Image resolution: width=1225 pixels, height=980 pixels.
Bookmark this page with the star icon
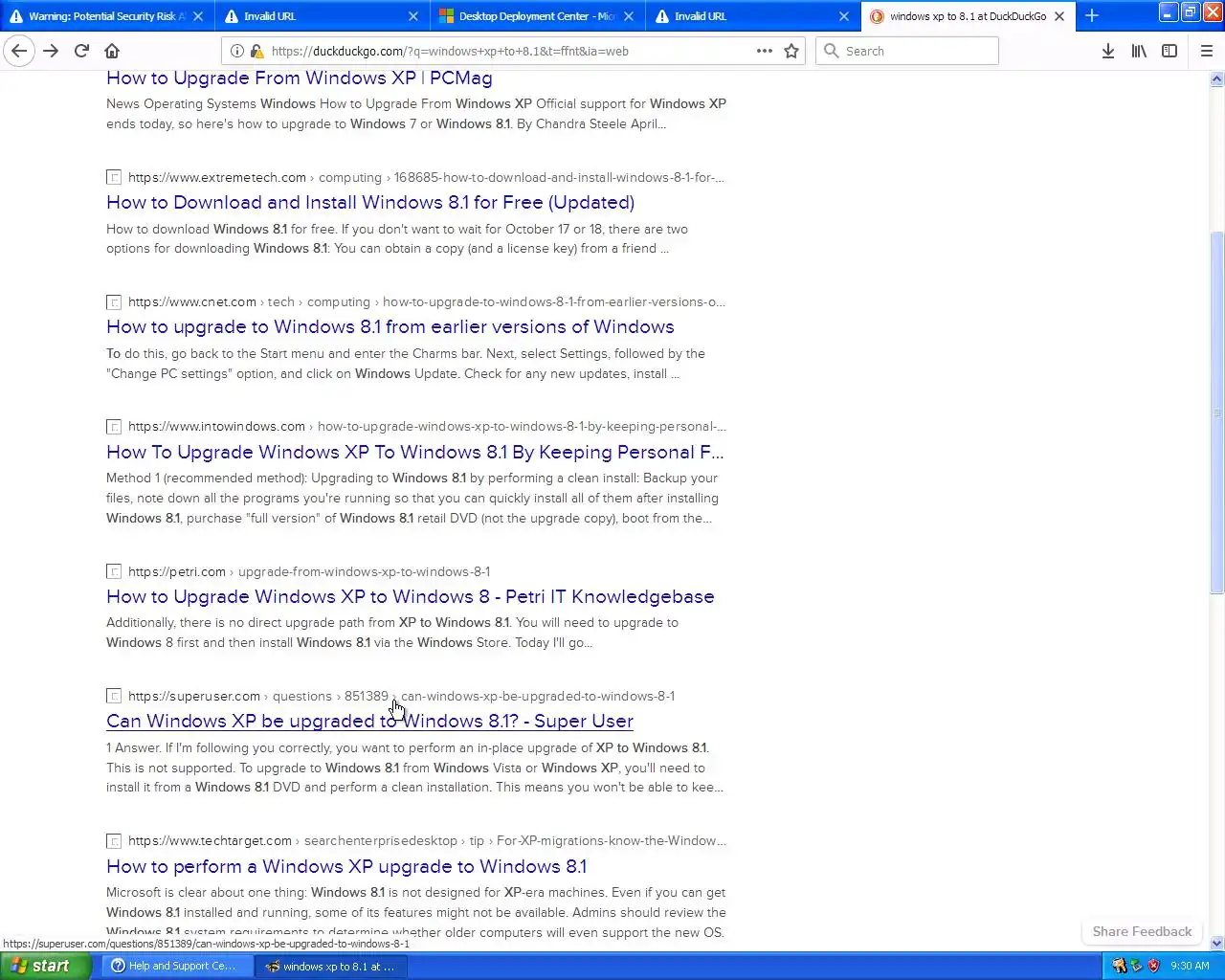tap(791, 51)
